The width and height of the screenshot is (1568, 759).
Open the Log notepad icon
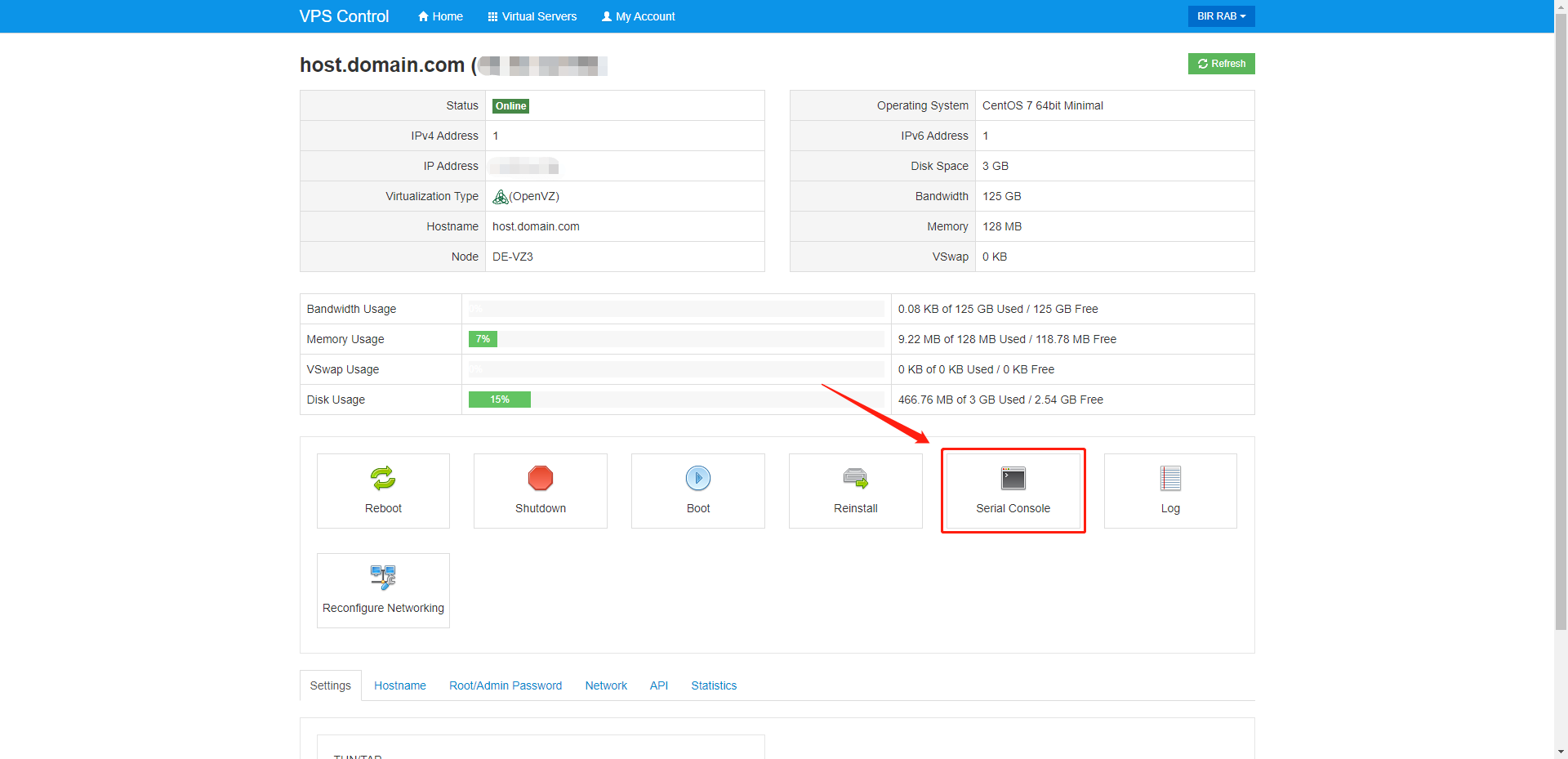1170,478
